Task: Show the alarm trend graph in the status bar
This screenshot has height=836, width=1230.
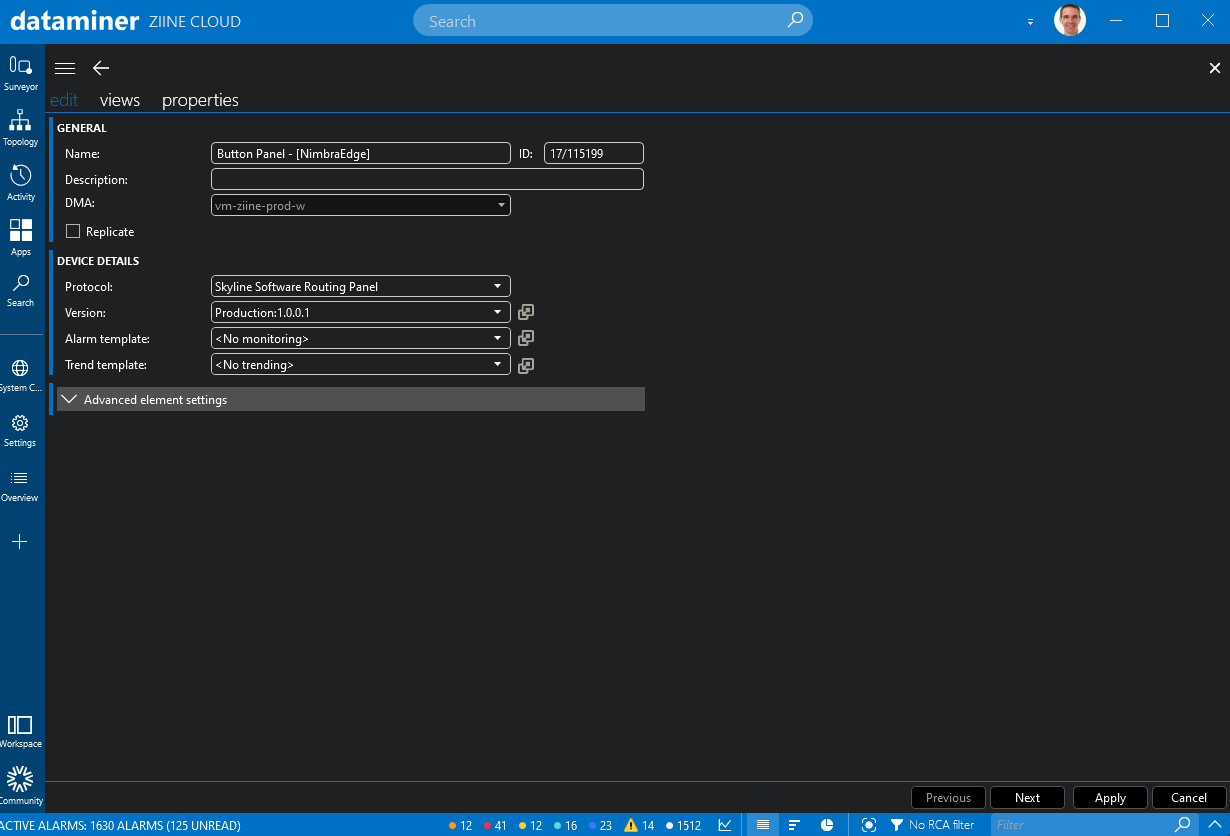Action: (x=725, y=825)
